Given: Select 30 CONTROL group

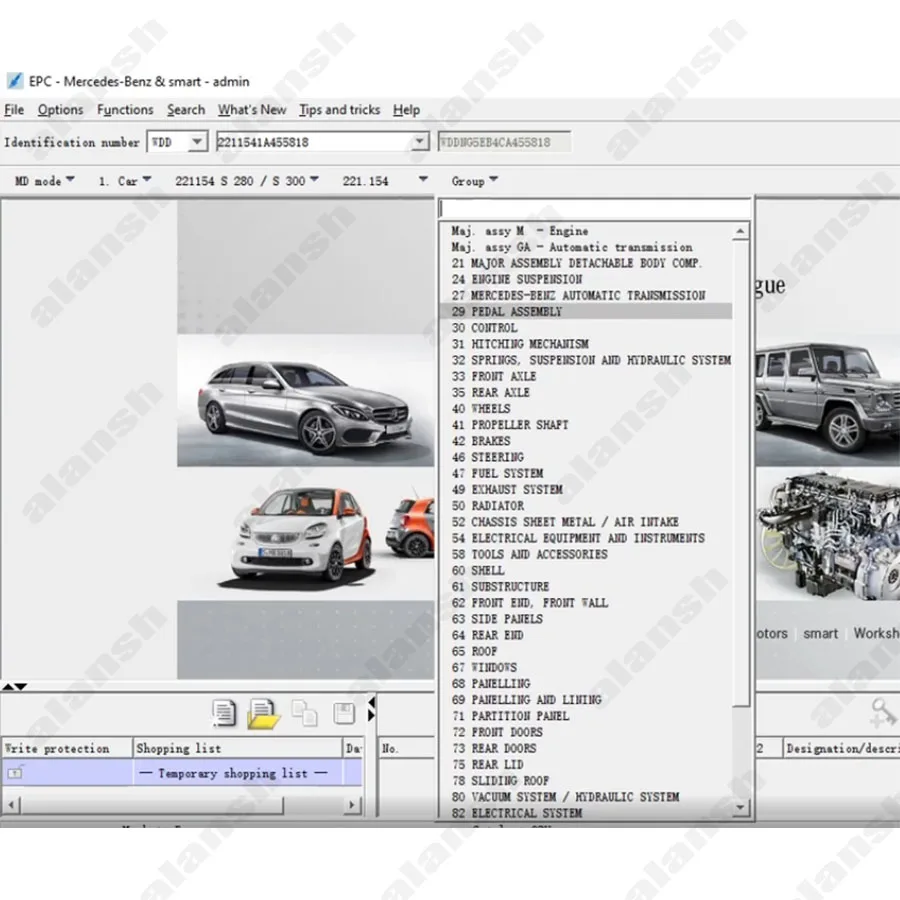Looking at the screenshot, I should pos(586,328).
